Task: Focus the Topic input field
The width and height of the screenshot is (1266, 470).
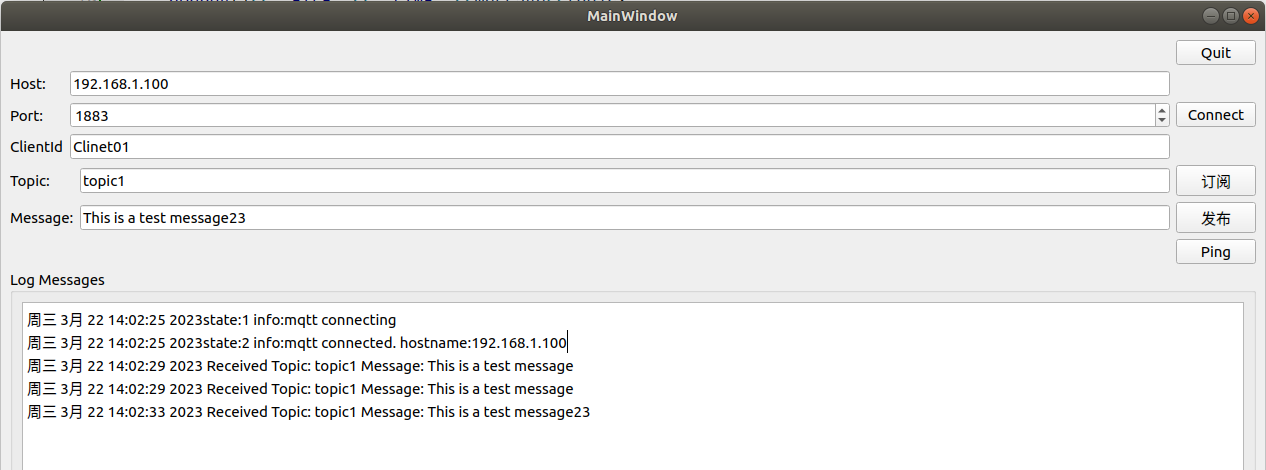Action: tap(624, 181)
